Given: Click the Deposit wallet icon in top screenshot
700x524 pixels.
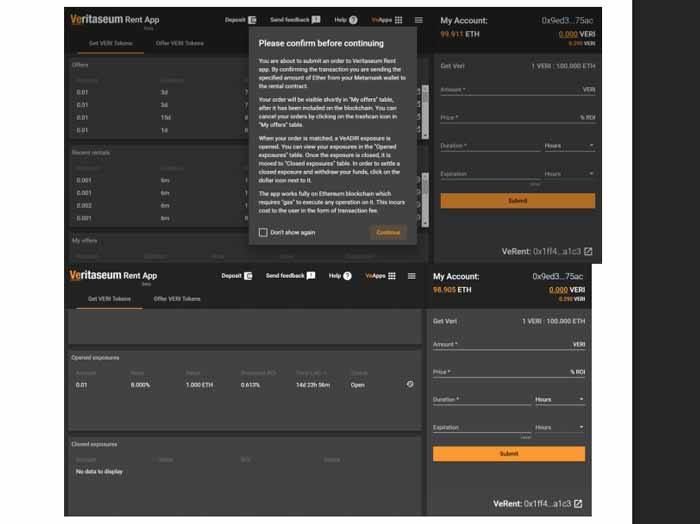Looking at the screenshot, I should point(252,20).
